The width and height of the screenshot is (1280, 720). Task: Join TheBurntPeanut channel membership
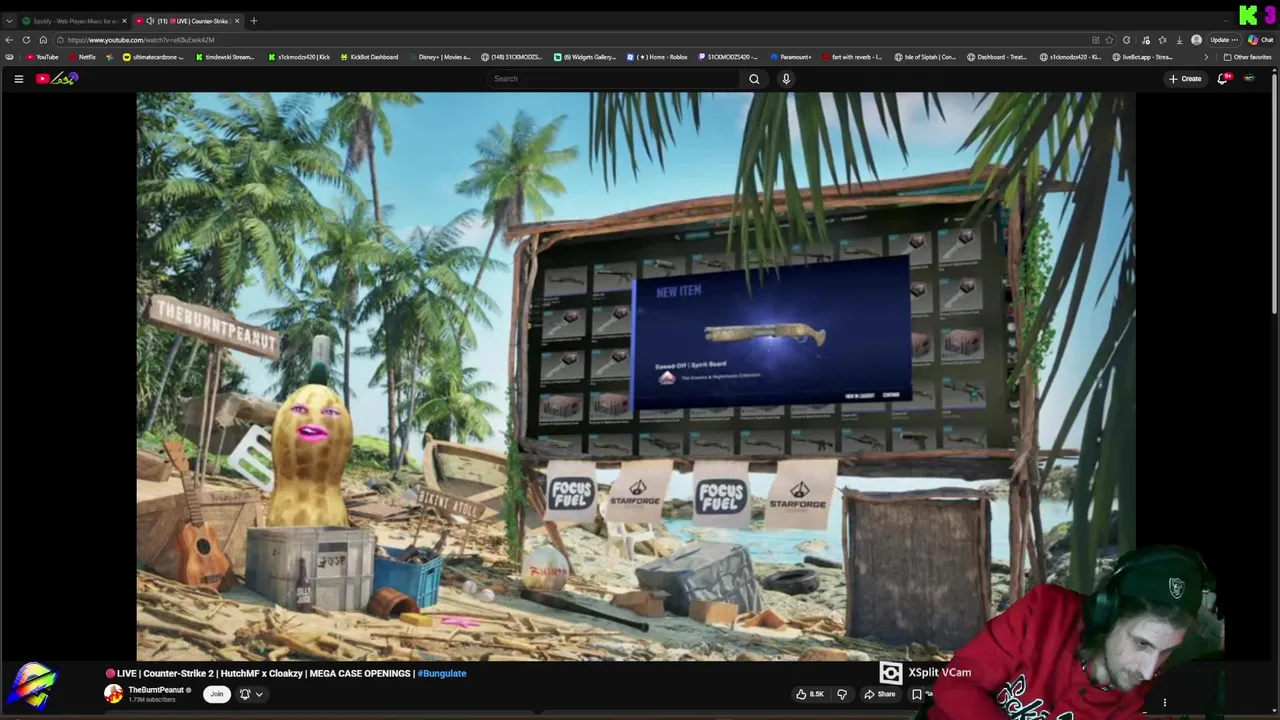click(x=216, y=694)
